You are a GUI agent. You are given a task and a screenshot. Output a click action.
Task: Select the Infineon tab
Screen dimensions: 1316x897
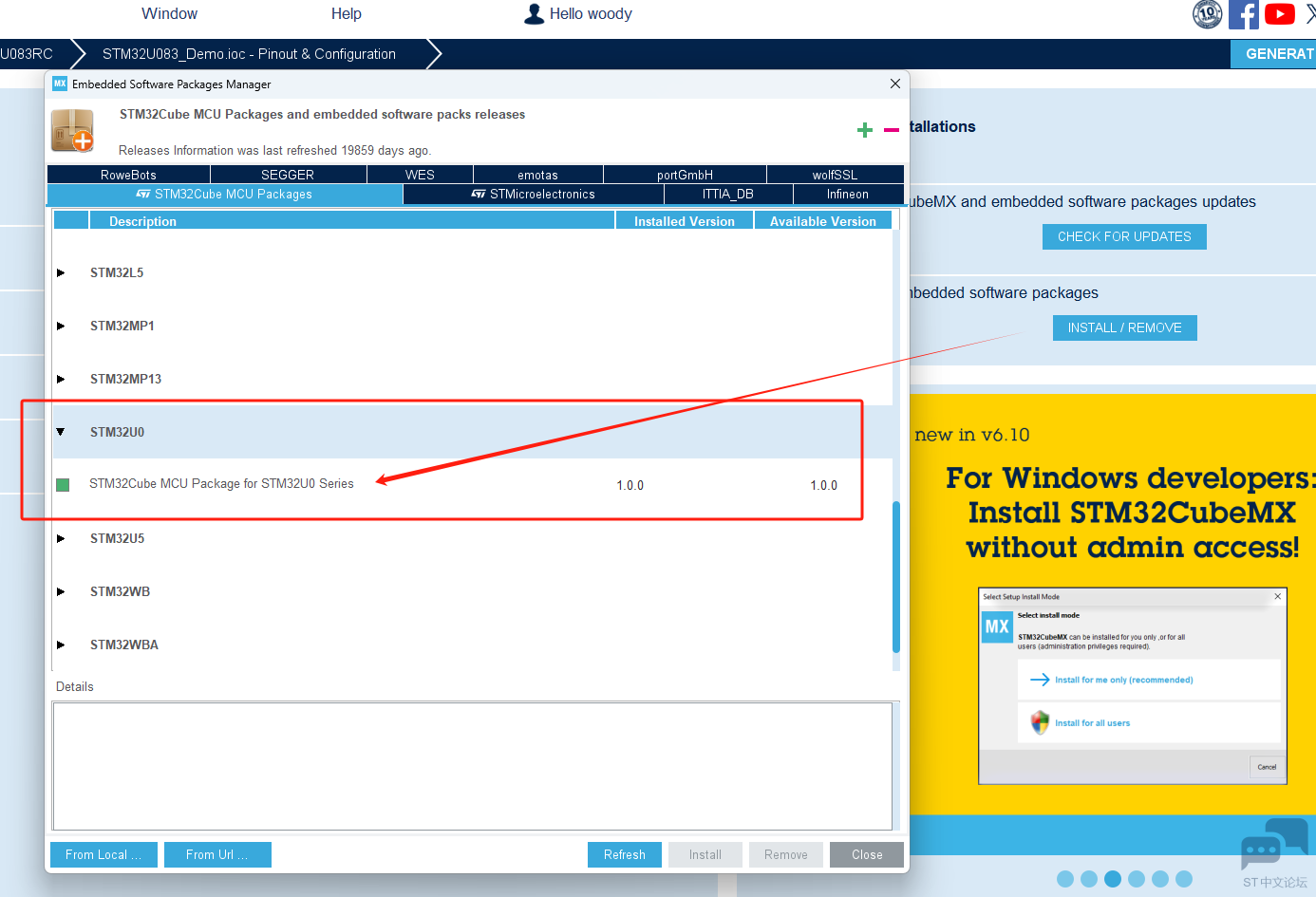[848, 194]
